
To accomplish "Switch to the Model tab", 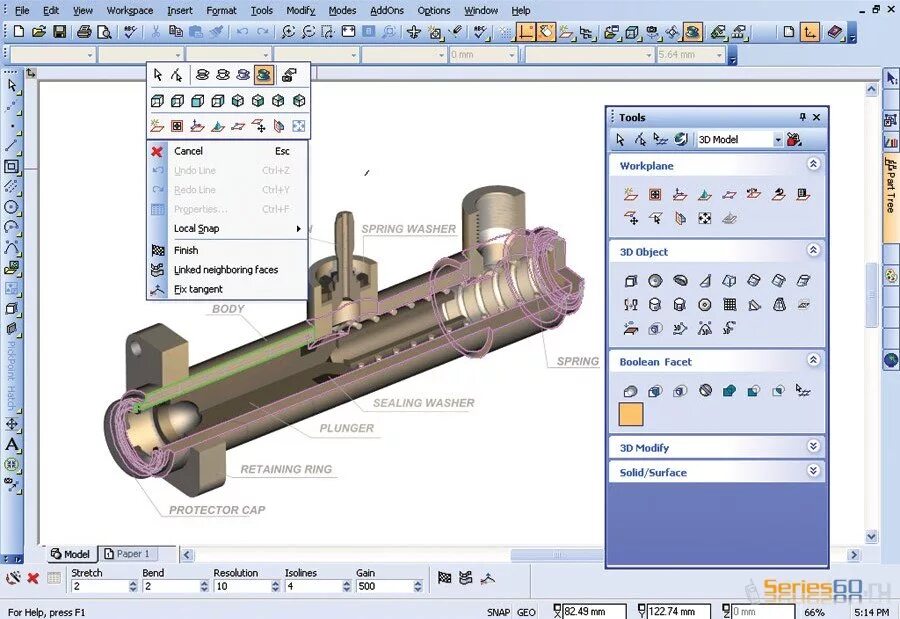I will [x=70, y=554].
